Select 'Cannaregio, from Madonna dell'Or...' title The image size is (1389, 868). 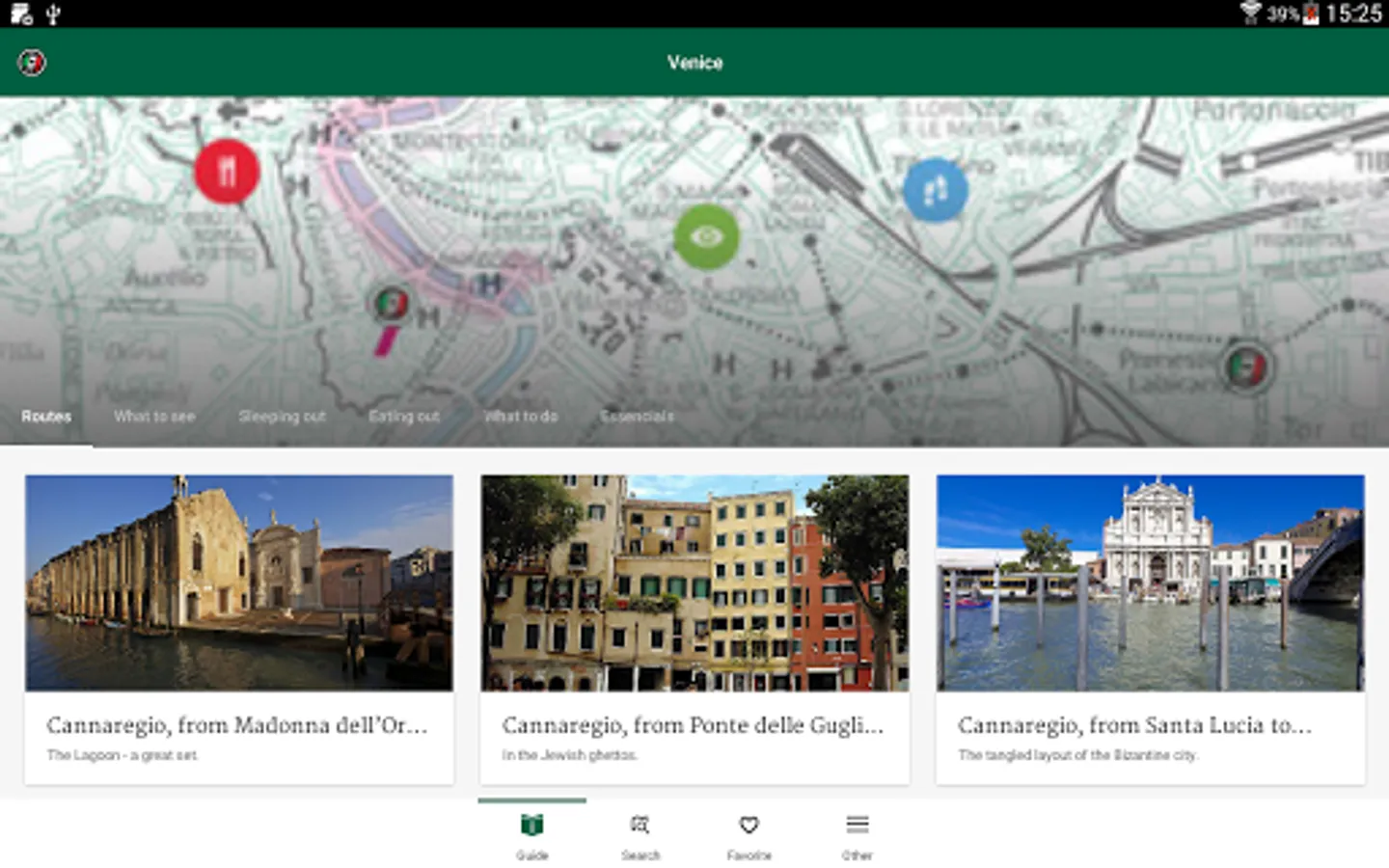(236, 725)
